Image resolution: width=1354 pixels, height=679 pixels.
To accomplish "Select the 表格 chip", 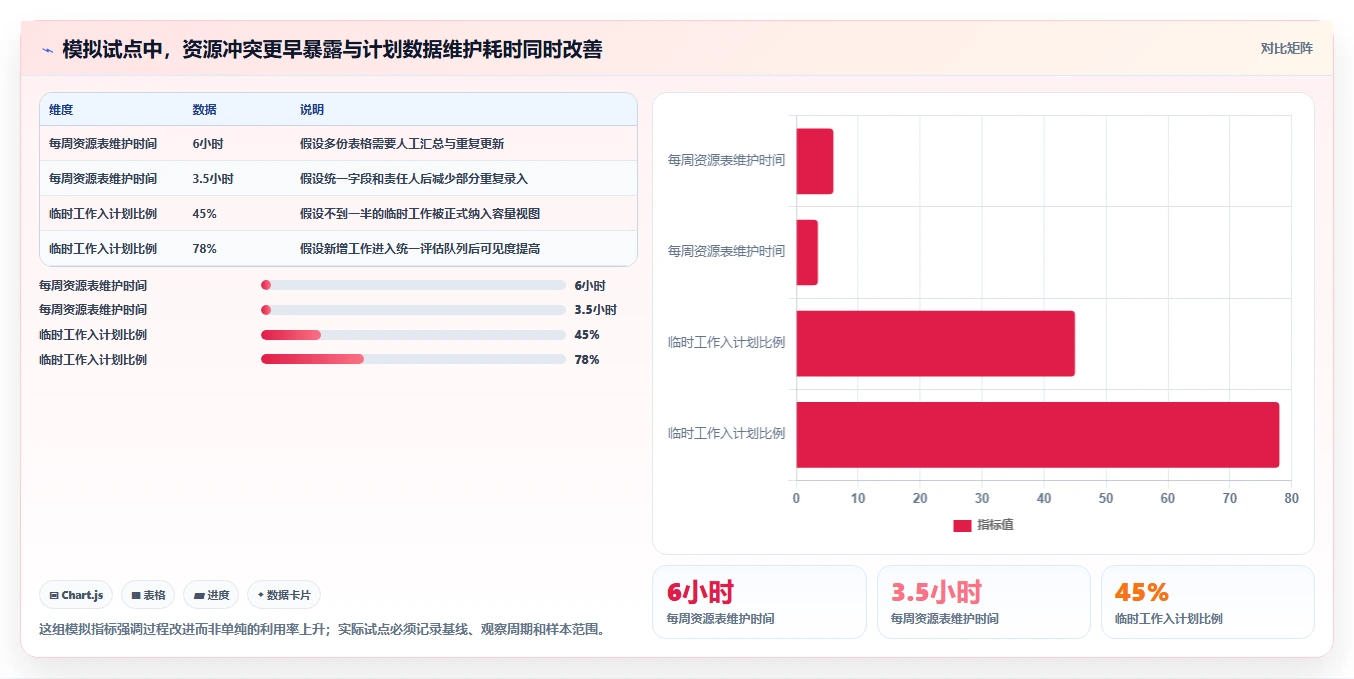I will [x=148, y=595].
